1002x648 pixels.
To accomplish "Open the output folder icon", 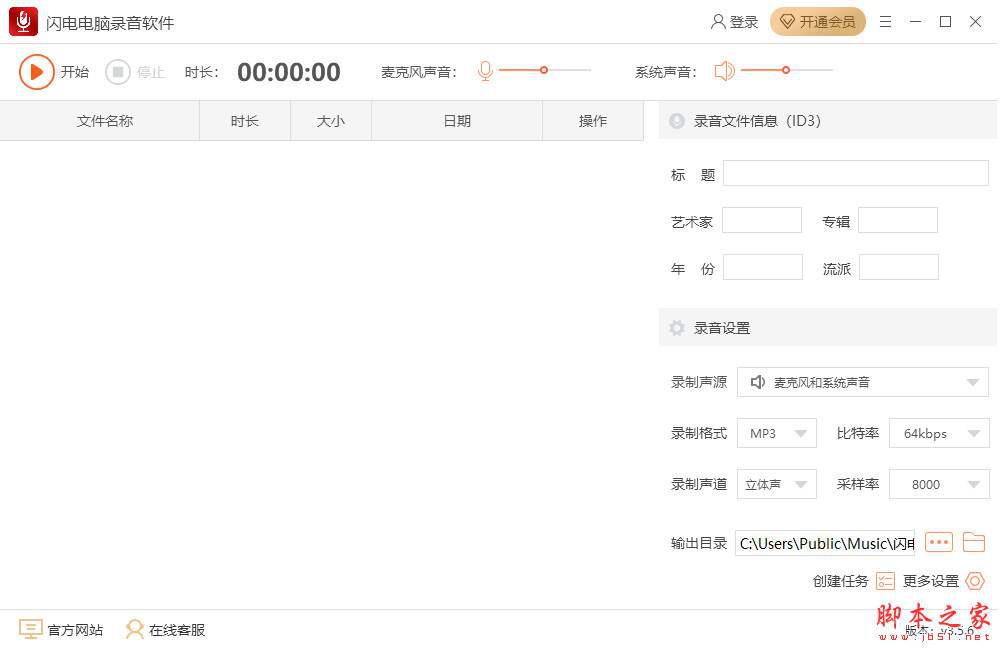I will 974,542.
